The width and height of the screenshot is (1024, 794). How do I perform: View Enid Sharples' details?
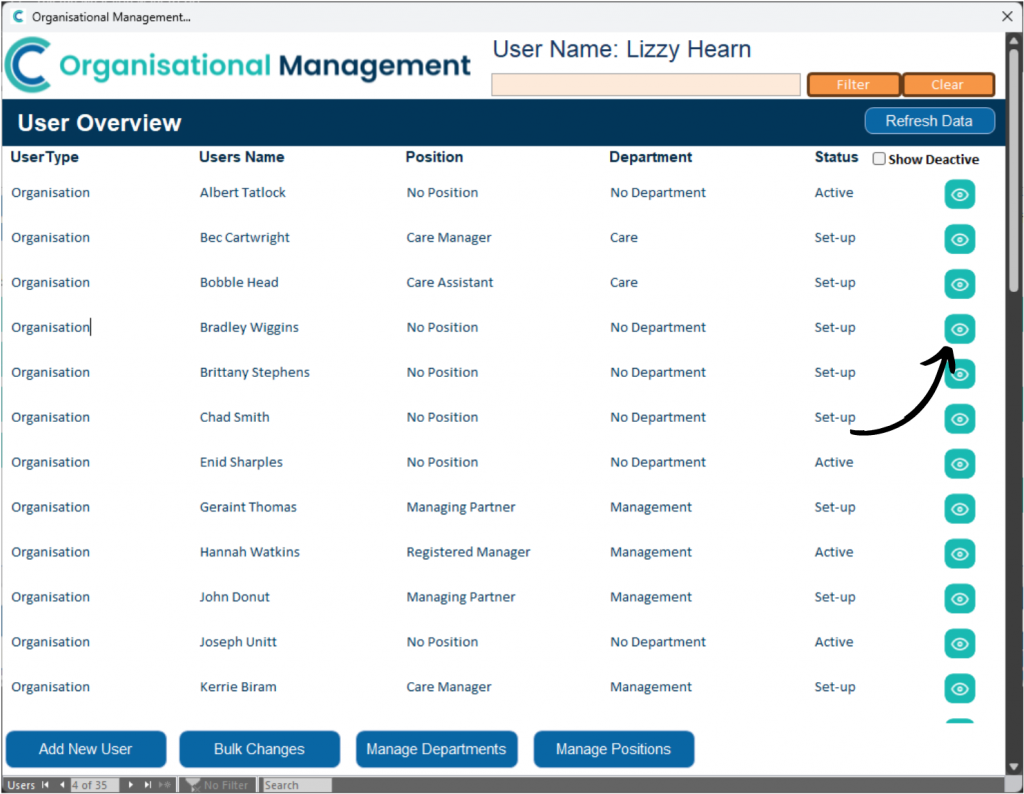point(959,464)
